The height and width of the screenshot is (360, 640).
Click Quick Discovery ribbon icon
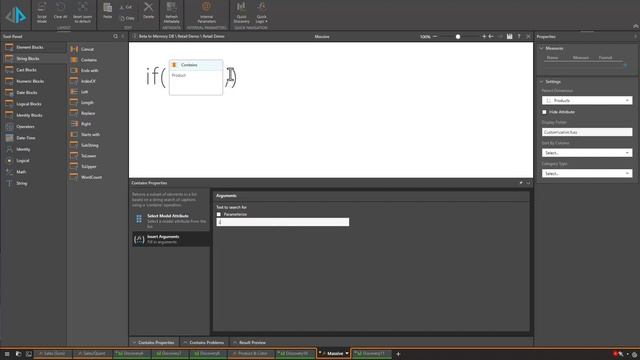(x=241, y=12)
